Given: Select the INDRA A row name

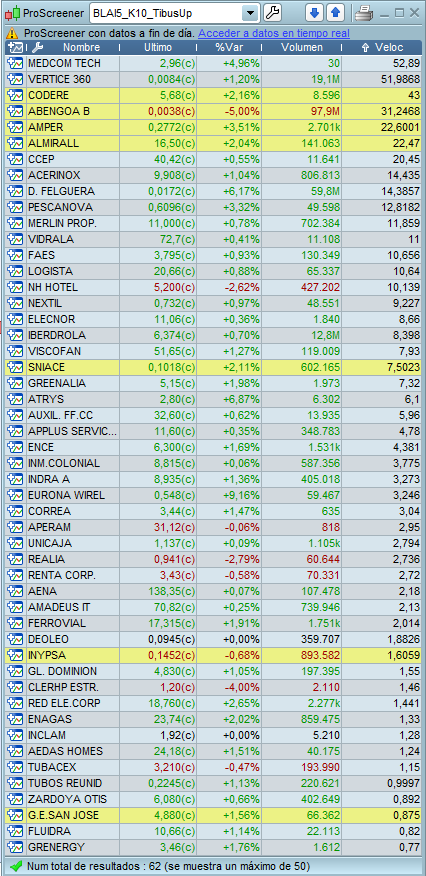Looking at the screenshot, I should [48, 479].
